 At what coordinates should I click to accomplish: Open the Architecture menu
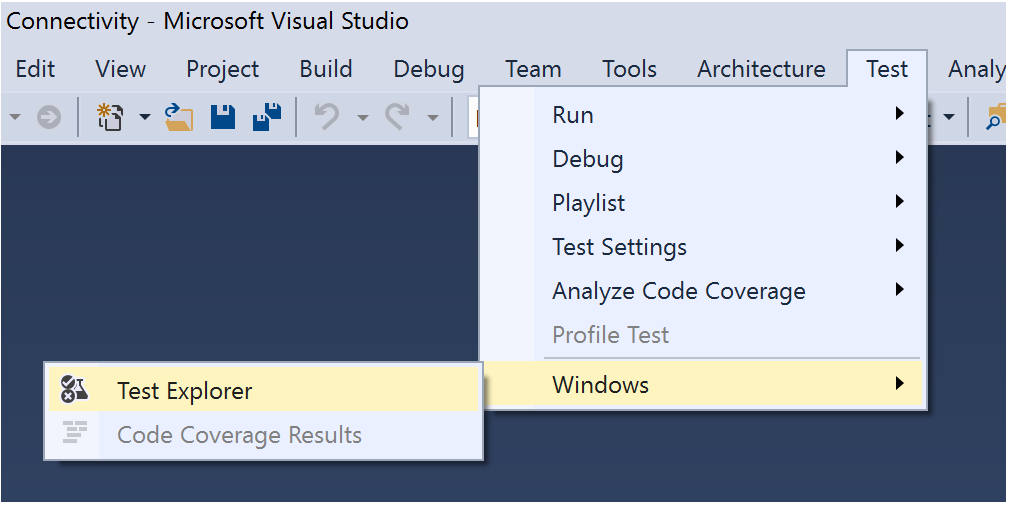pos(761,69)
